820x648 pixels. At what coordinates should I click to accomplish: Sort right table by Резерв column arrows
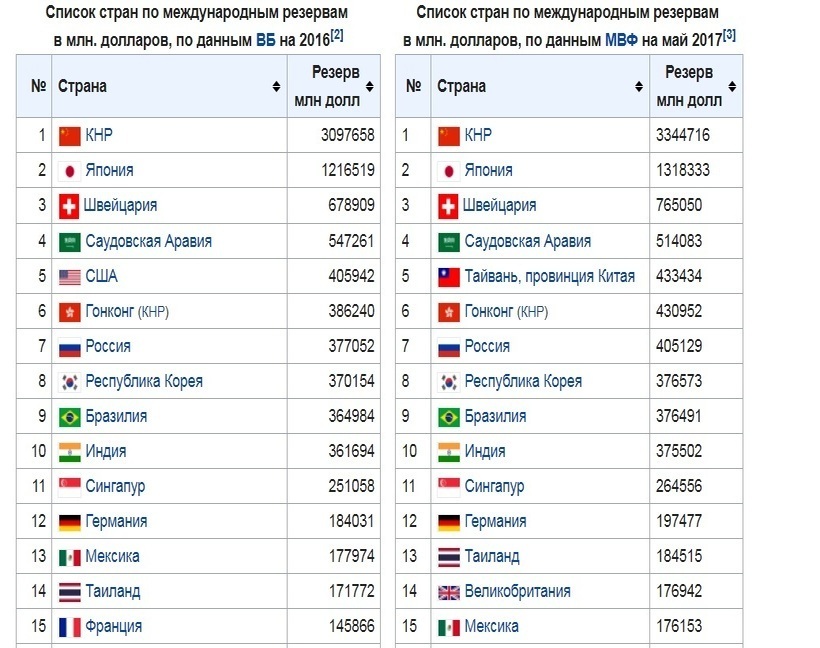click(732, 87)
